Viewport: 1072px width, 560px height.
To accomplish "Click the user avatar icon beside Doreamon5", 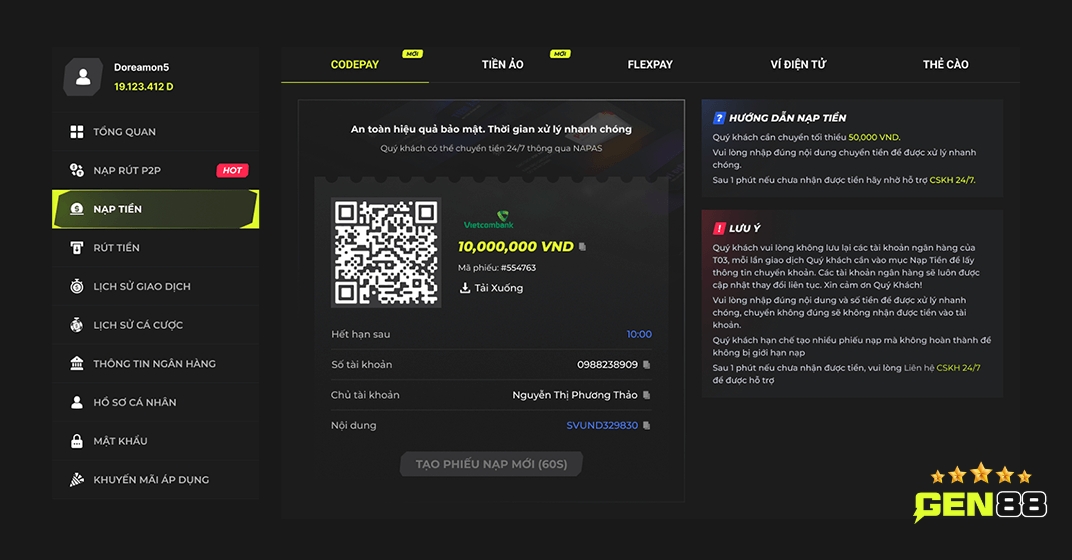I will (x=83, y=77).
